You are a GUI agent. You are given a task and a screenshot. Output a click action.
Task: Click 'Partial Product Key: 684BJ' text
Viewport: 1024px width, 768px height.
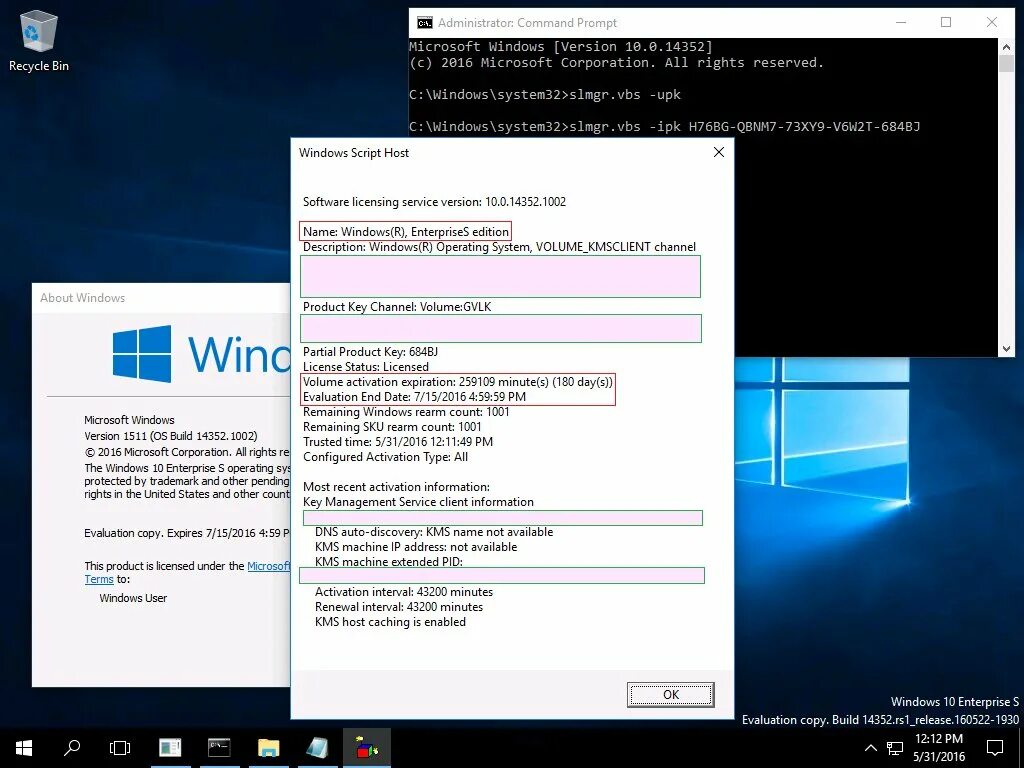tap(370, 352)
